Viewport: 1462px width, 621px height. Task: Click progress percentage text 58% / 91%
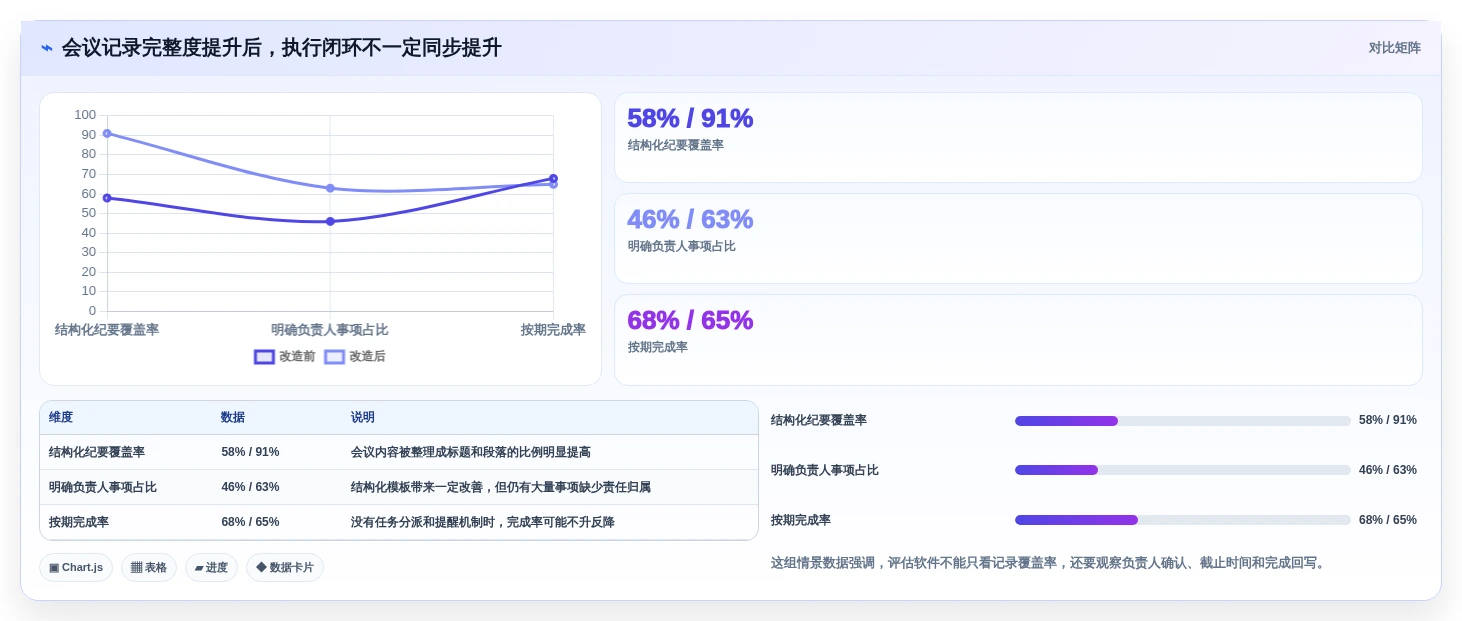click(x=1388, y=420)
